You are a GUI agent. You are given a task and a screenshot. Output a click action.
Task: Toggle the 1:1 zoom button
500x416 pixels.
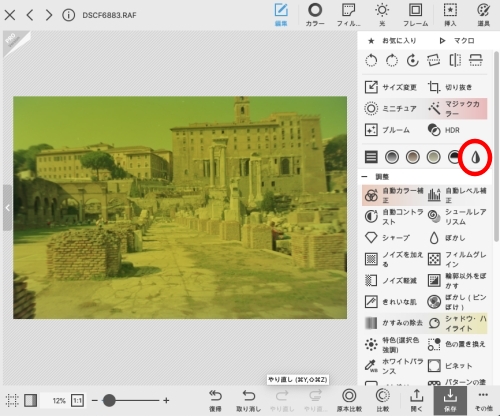point(78,400)
